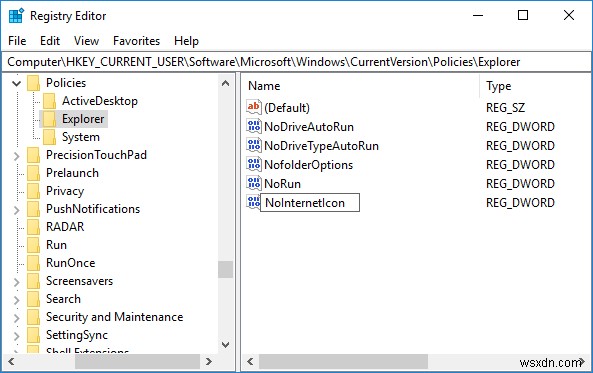Maximize the Registry Editor window

point(523,16)
